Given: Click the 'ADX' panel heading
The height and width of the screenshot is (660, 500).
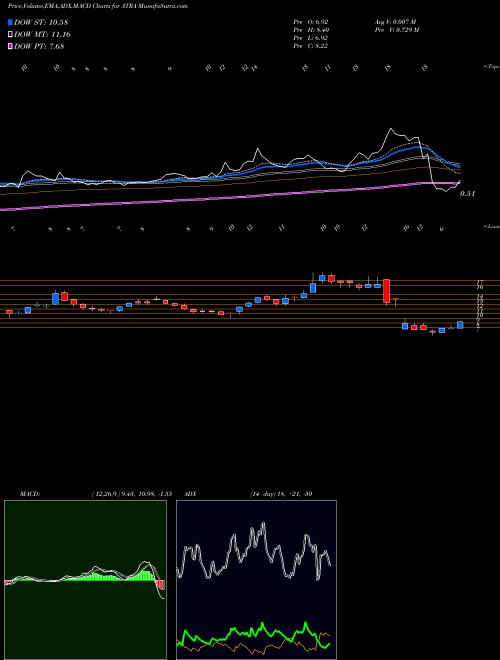Looking at the screenshot, I should [190, 494].
